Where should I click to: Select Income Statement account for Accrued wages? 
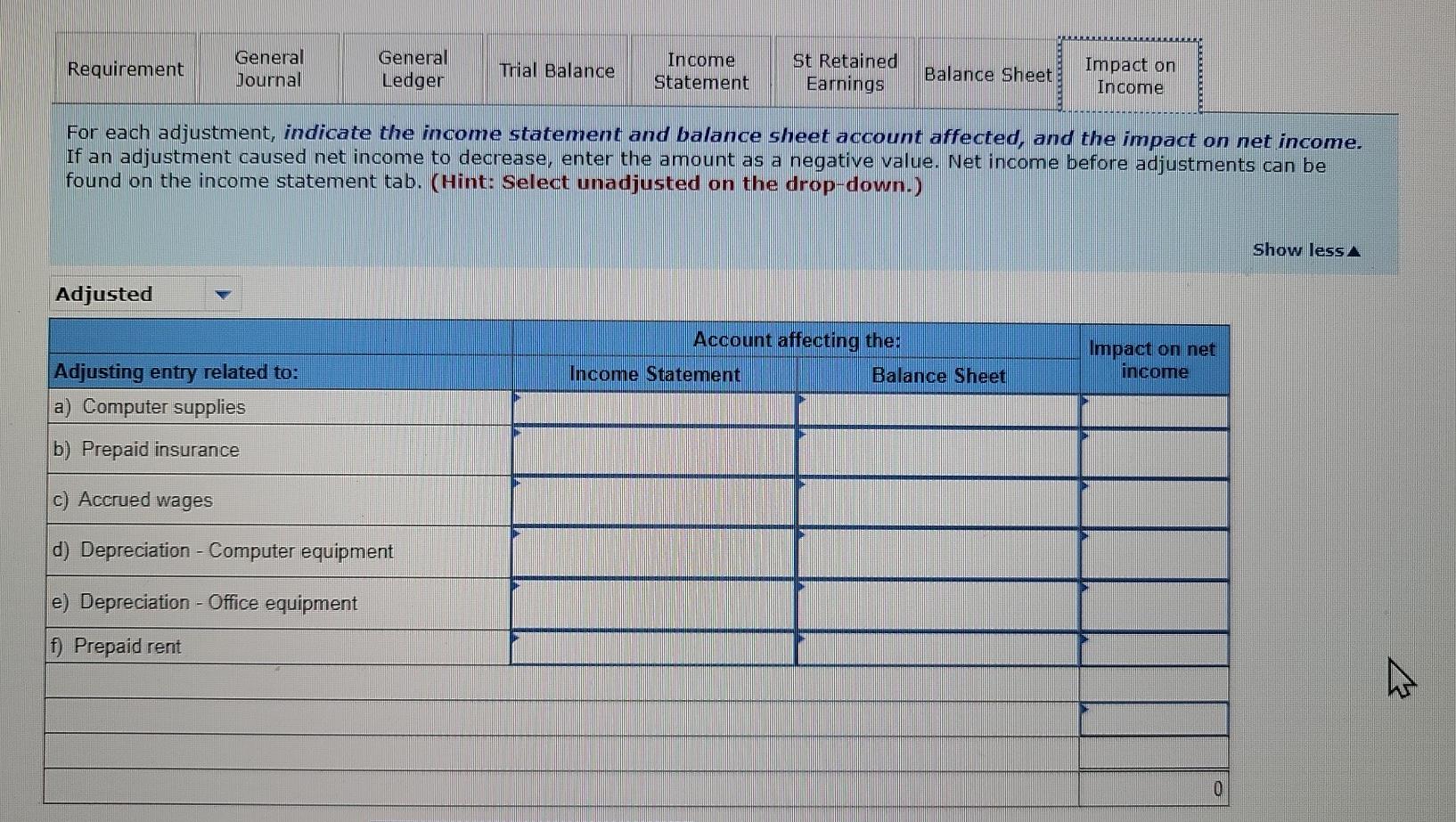pos(654,501)
